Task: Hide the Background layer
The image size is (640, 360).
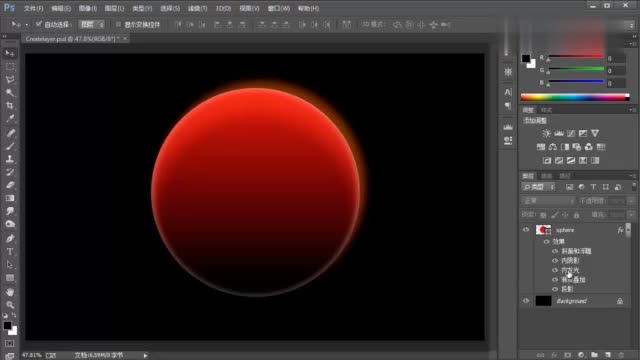Action: pos(526,301)
